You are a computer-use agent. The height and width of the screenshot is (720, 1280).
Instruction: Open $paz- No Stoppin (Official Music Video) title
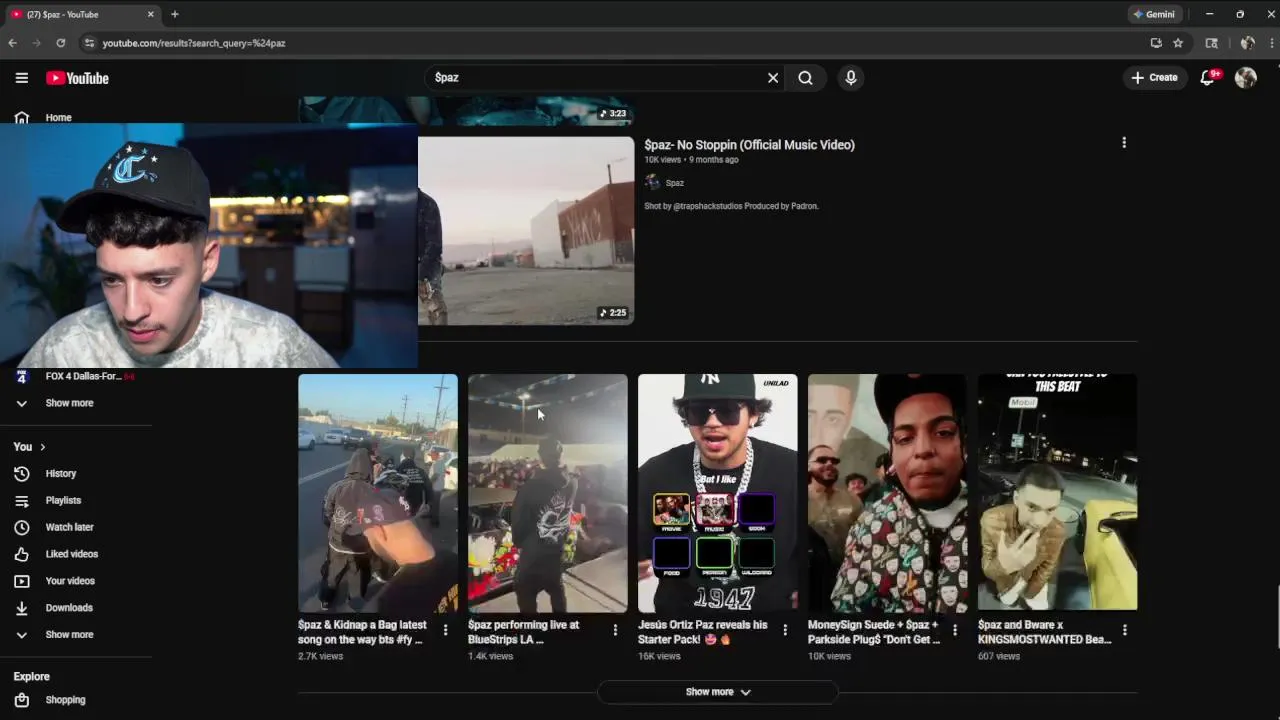749,145
